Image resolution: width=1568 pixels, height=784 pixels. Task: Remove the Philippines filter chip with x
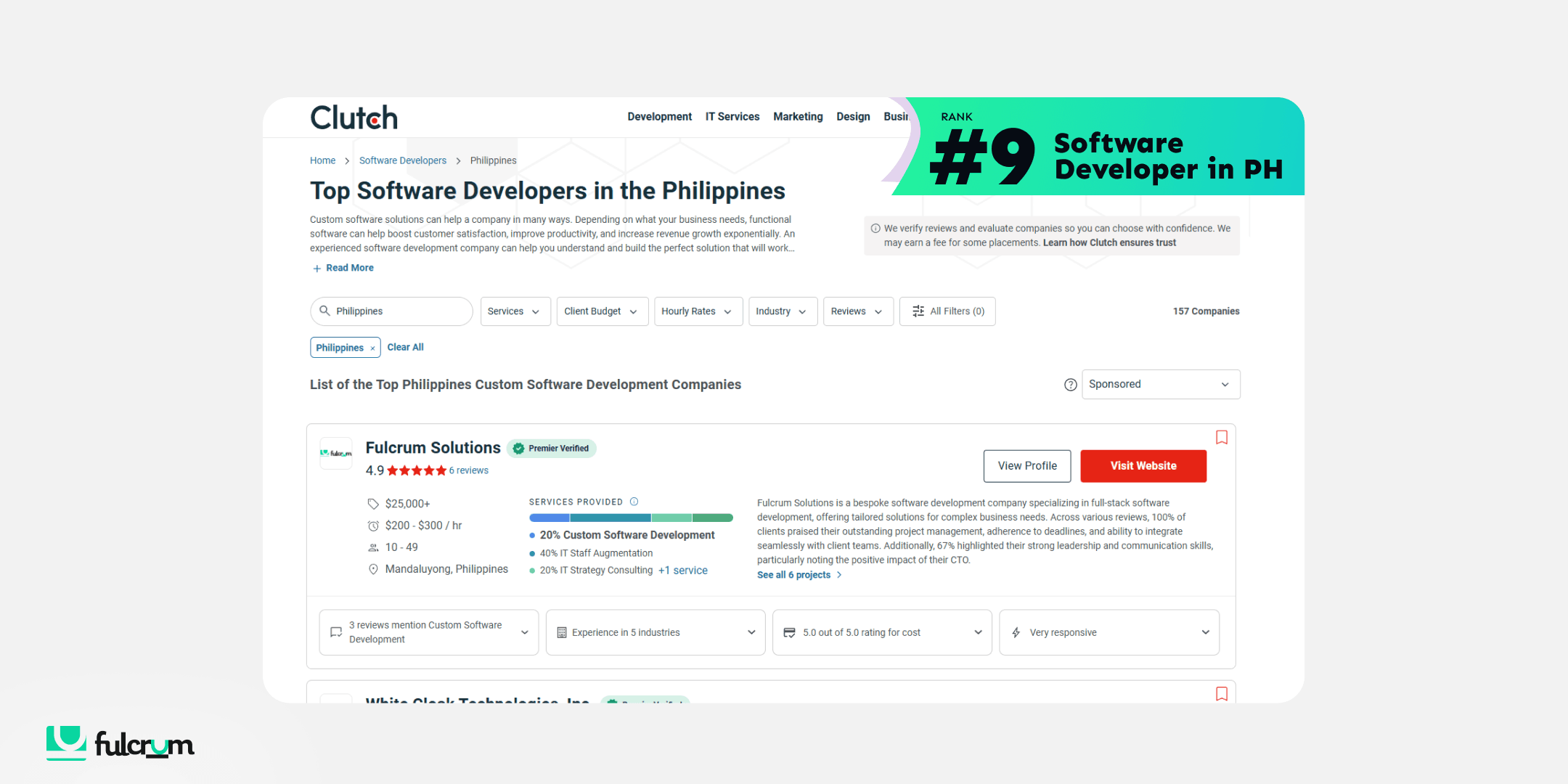click(372, 348)
